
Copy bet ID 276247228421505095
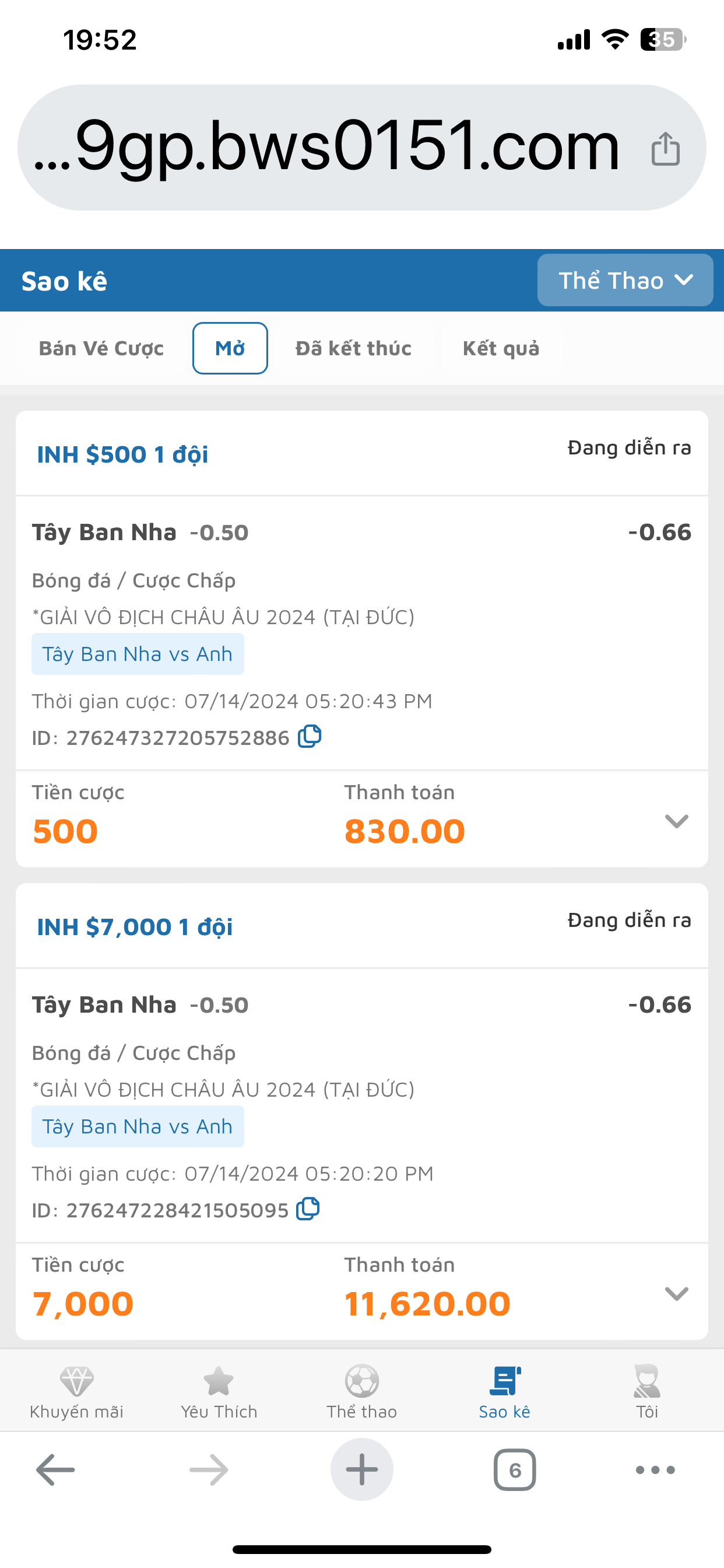(308, 1209)
